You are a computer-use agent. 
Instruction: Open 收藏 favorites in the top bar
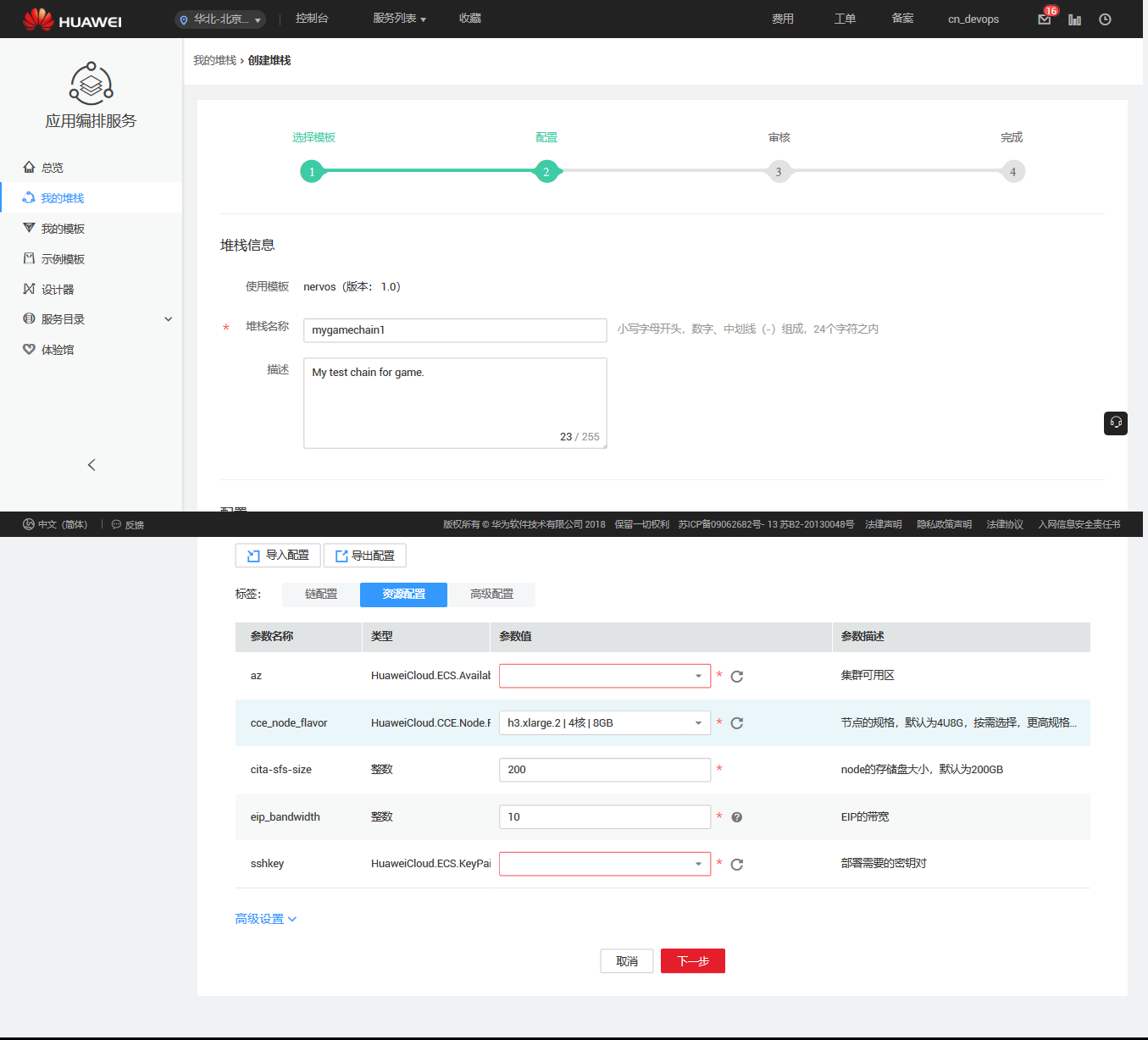(x=470, y=19)
